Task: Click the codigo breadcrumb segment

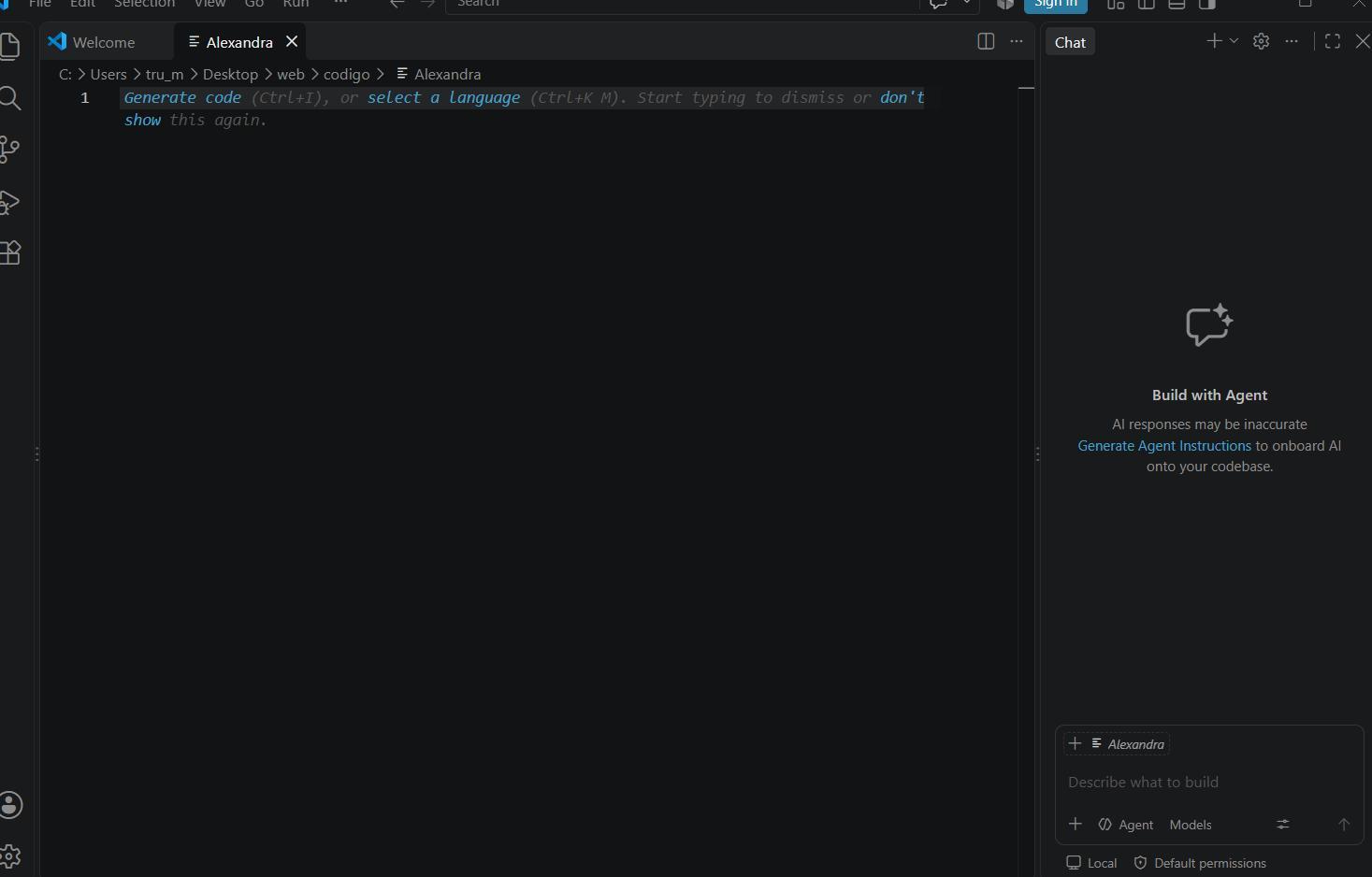Action: (347, 74)
